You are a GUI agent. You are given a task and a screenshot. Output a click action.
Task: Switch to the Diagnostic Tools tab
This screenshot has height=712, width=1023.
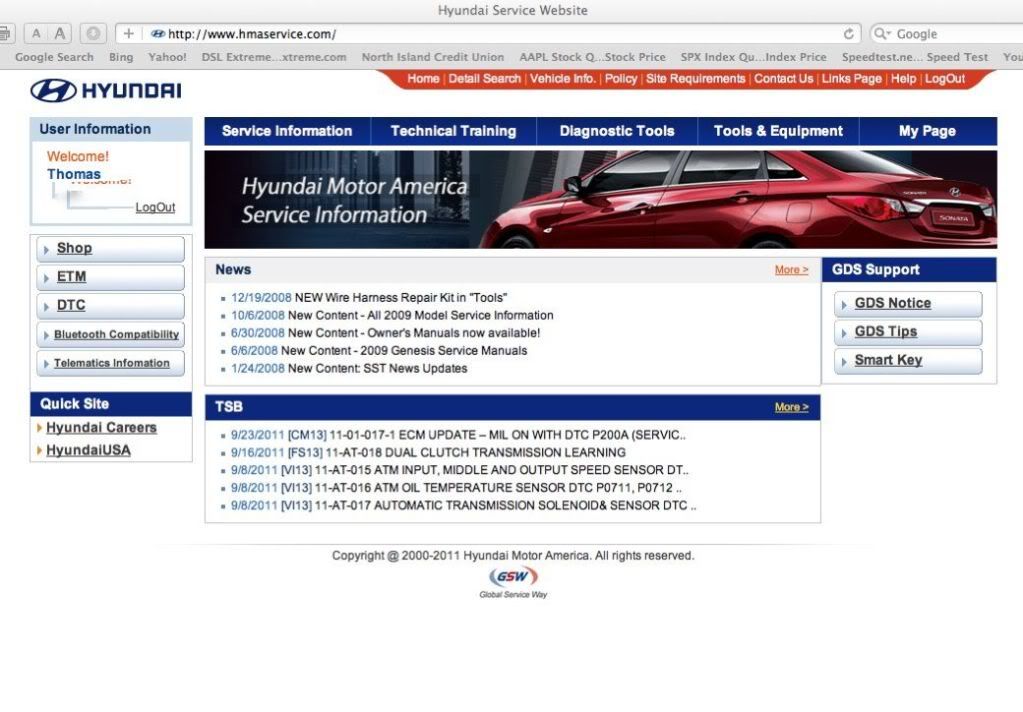(617, 131)
